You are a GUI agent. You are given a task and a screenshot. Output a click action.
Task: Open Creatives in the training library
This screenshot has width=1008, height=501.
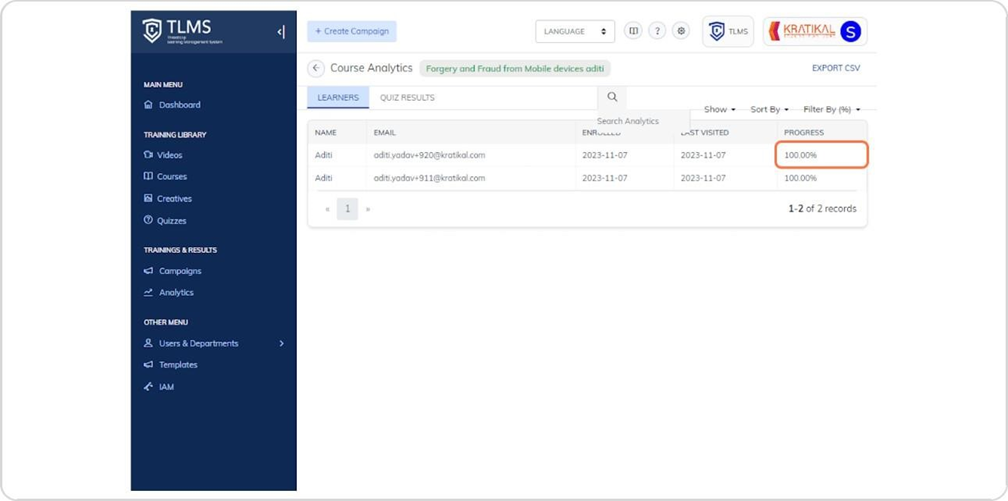pos(168,199)
